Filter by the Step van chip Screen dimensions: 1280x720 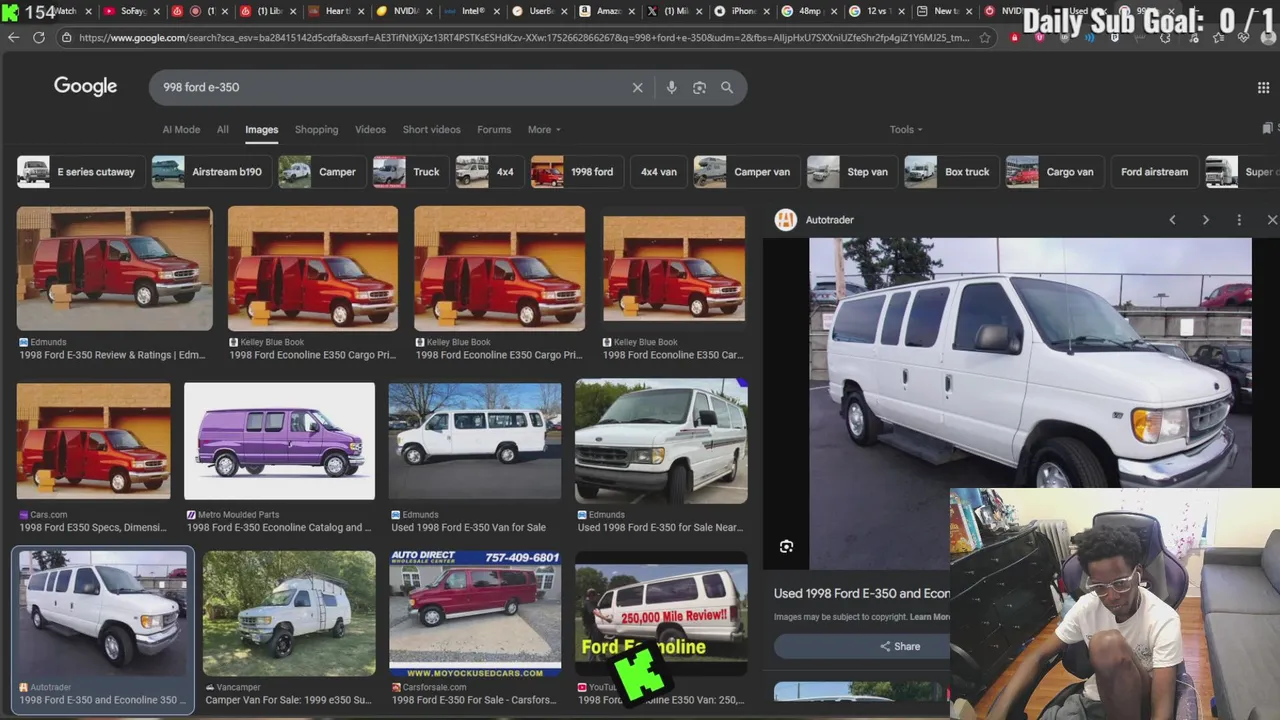pos(851,172)
